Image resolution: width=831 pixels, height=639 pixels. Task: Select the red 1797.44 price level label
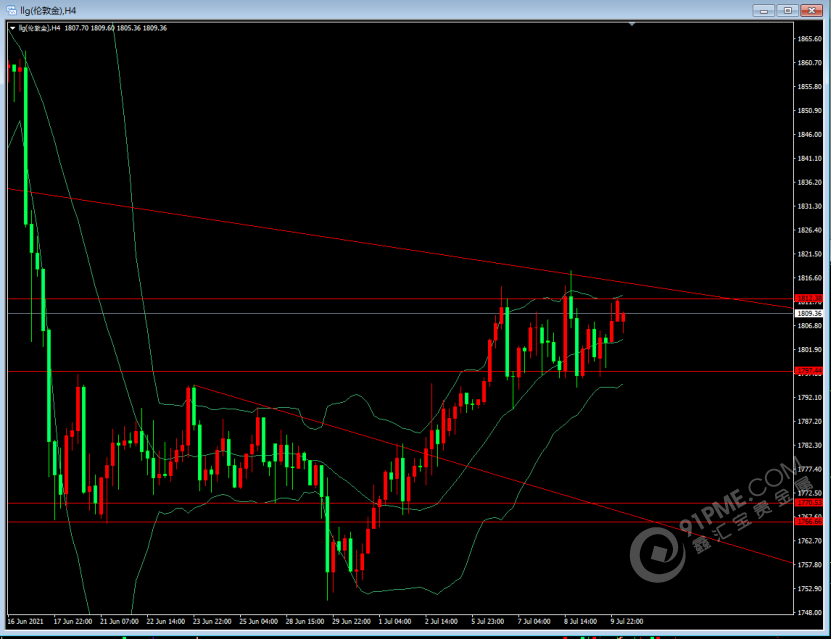click(x=809, y=371)
